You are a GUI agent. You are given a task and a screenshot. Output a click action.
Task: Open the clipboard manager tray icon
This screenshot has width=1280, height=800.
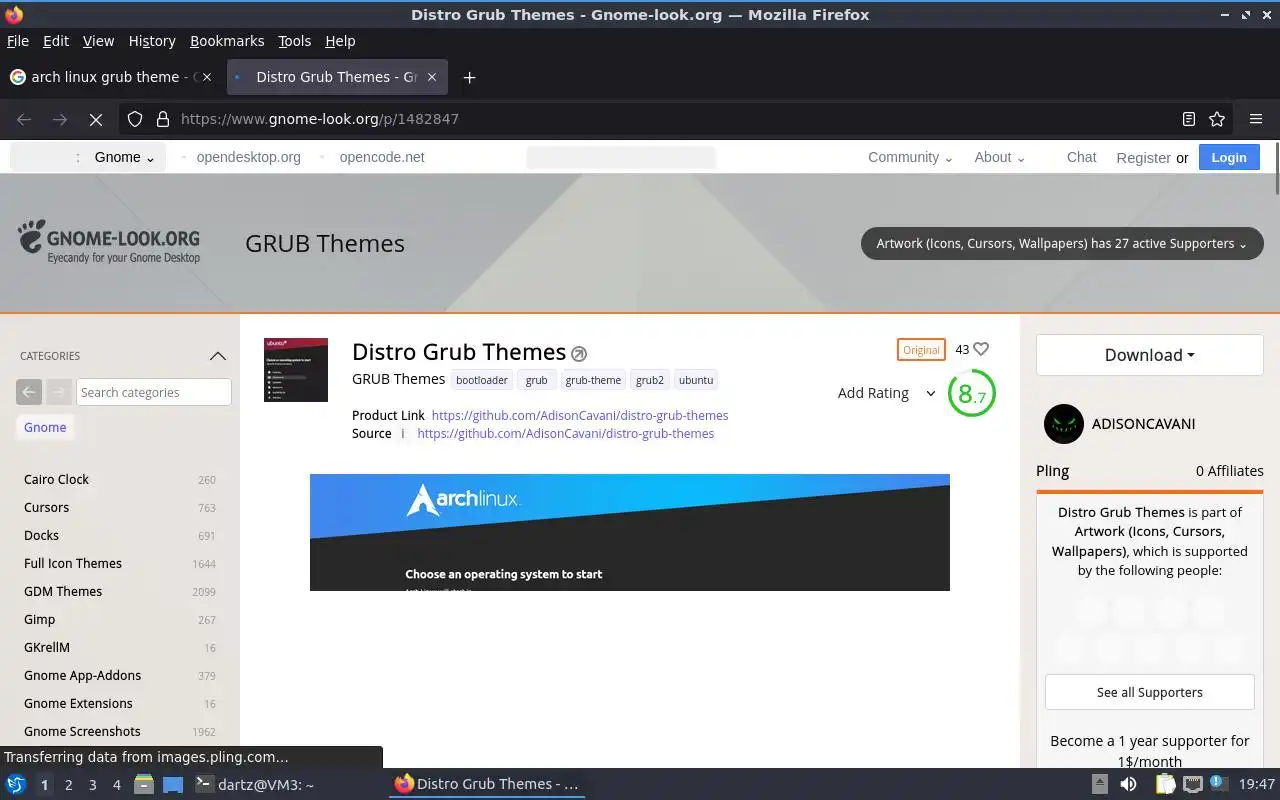(1164, 784)
